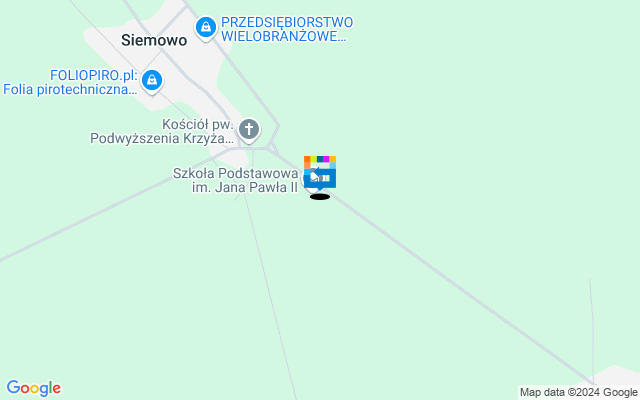Select the church cross marker icon

pos(249,131)
